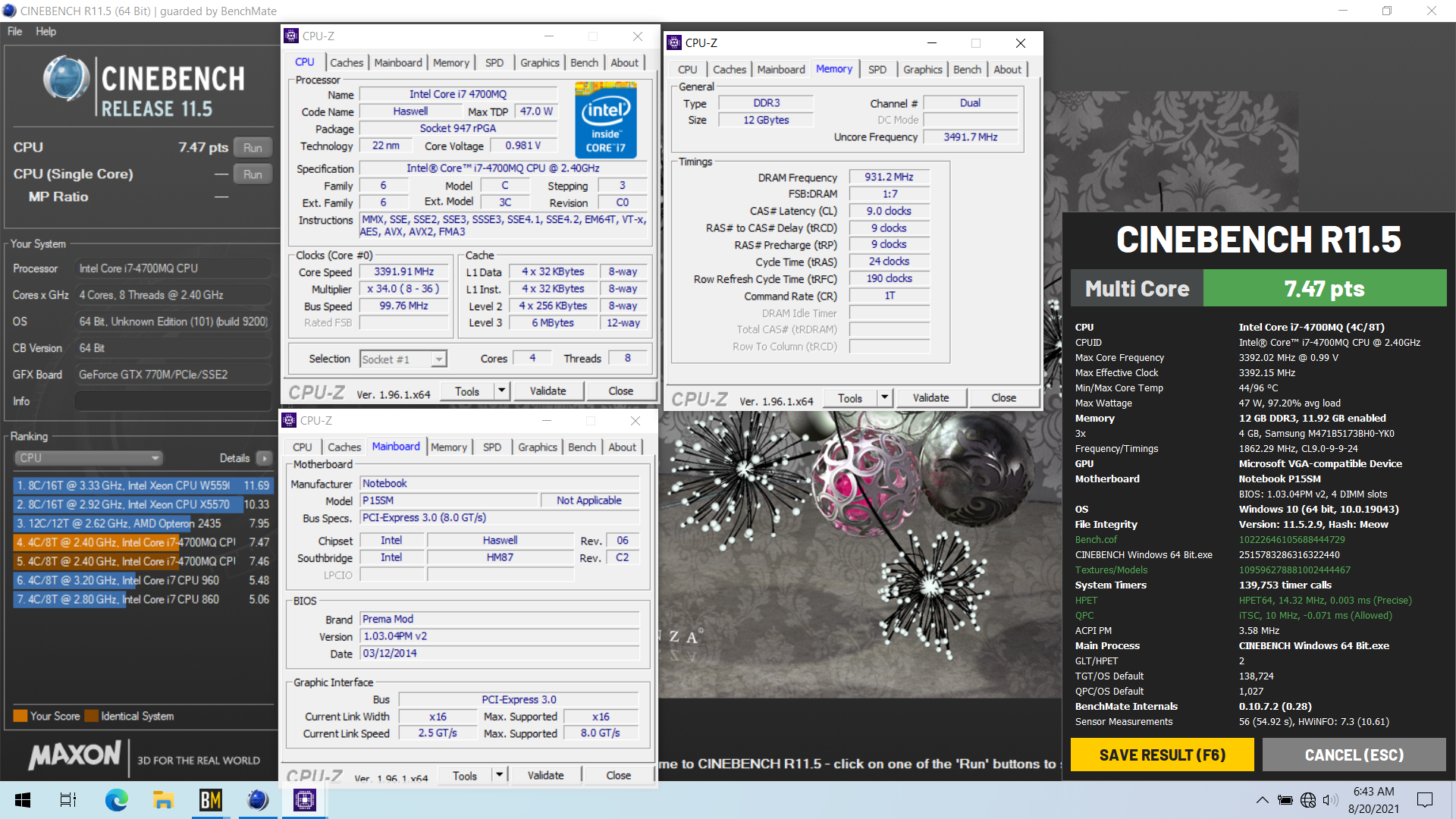Open the notification center icon
Screen dimensions: 1456x819
1425,800
